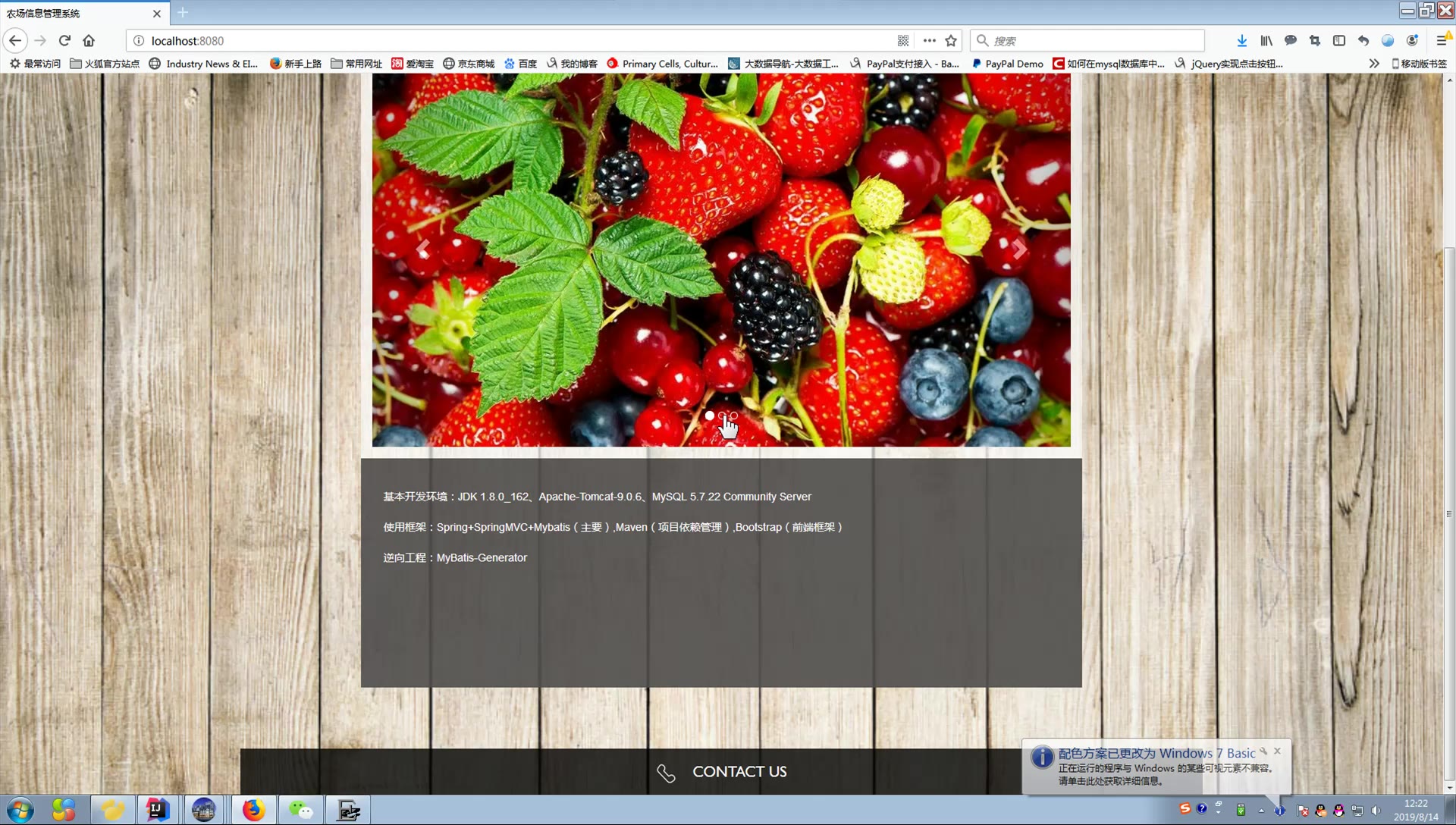Open a new tab with plus button
Screen dimensions: 1456x825
coord(183,13)
